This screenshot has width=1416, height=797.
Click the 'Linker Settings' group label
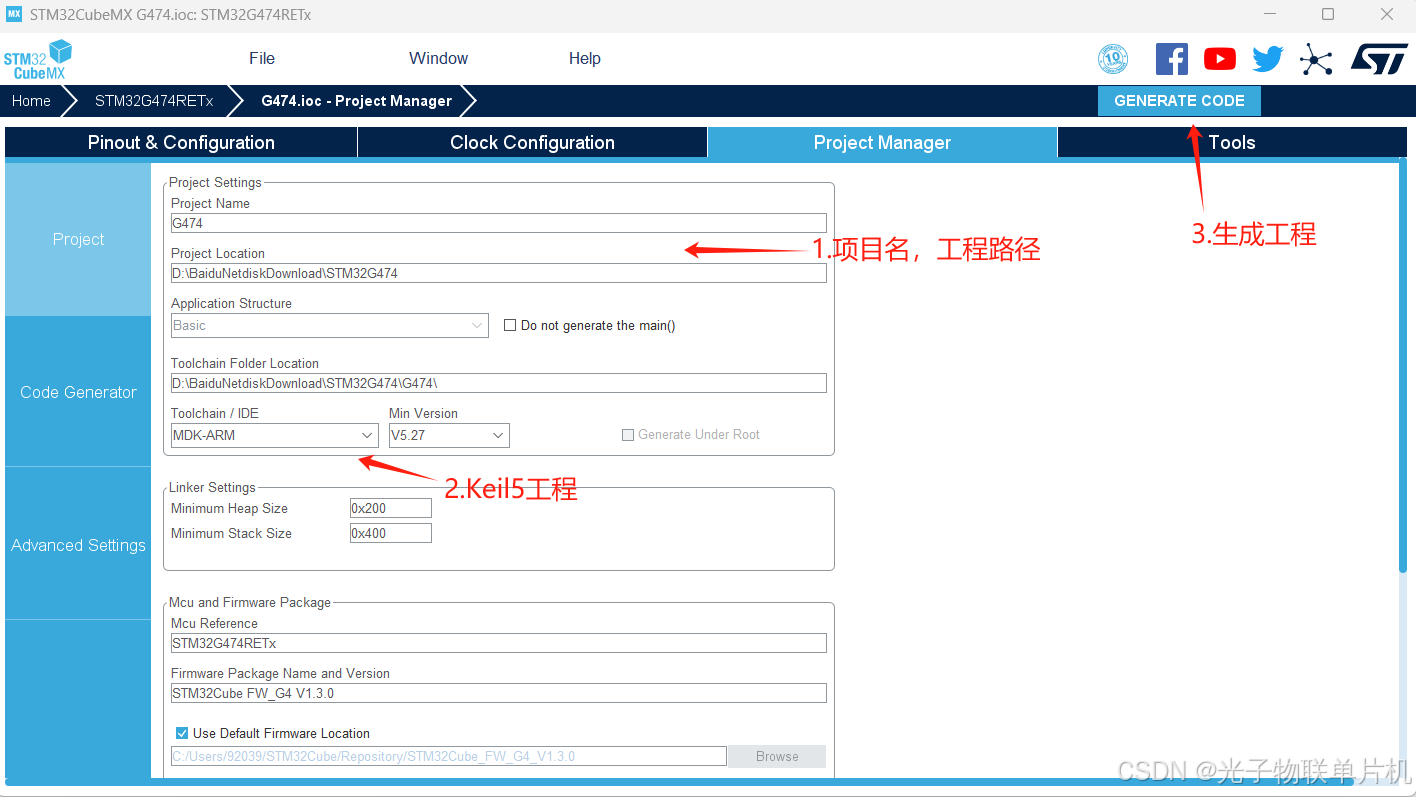pos(212,487)
